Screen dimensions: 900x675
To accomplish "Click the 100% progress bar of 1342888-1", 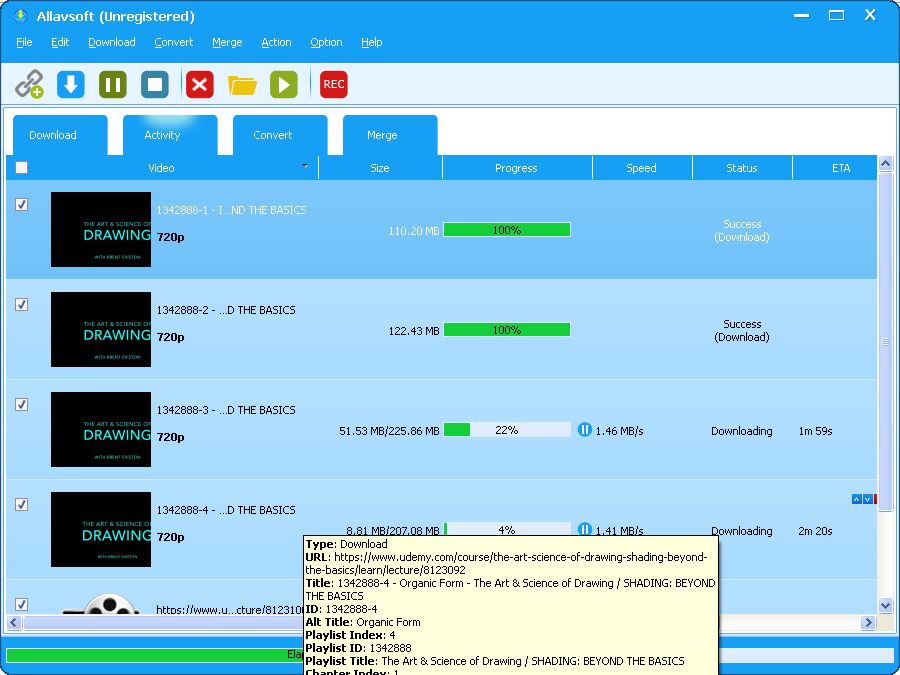I will point(507,230).
